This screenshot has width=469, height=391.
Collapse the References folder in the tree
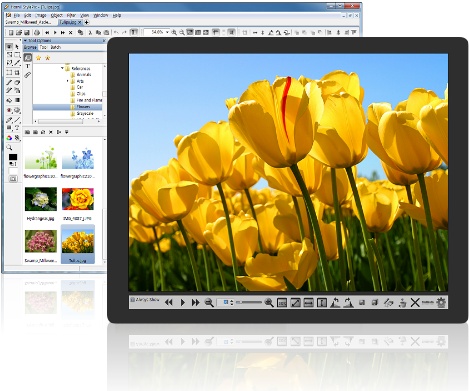click(62, 68)
